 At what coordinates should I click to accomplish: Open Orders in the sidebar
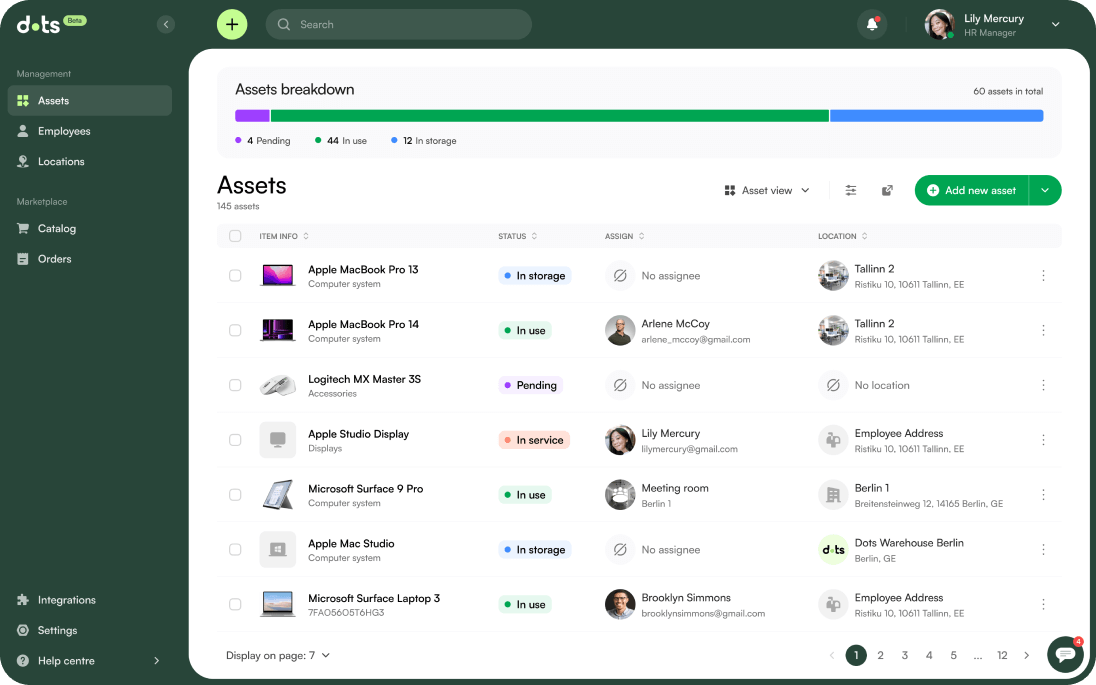pyautogui.click(x=89, y=259)
